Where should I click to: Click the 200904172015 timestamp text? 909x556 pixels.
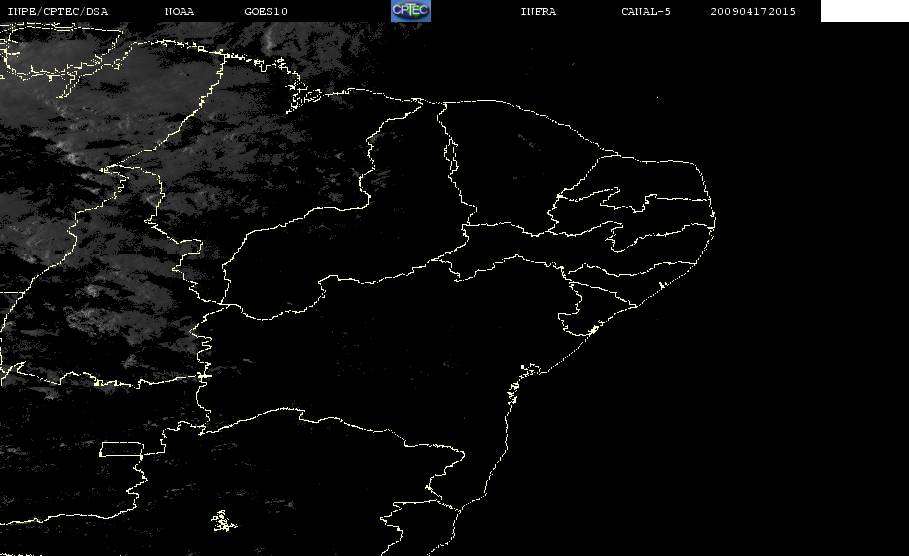point(753,12)
